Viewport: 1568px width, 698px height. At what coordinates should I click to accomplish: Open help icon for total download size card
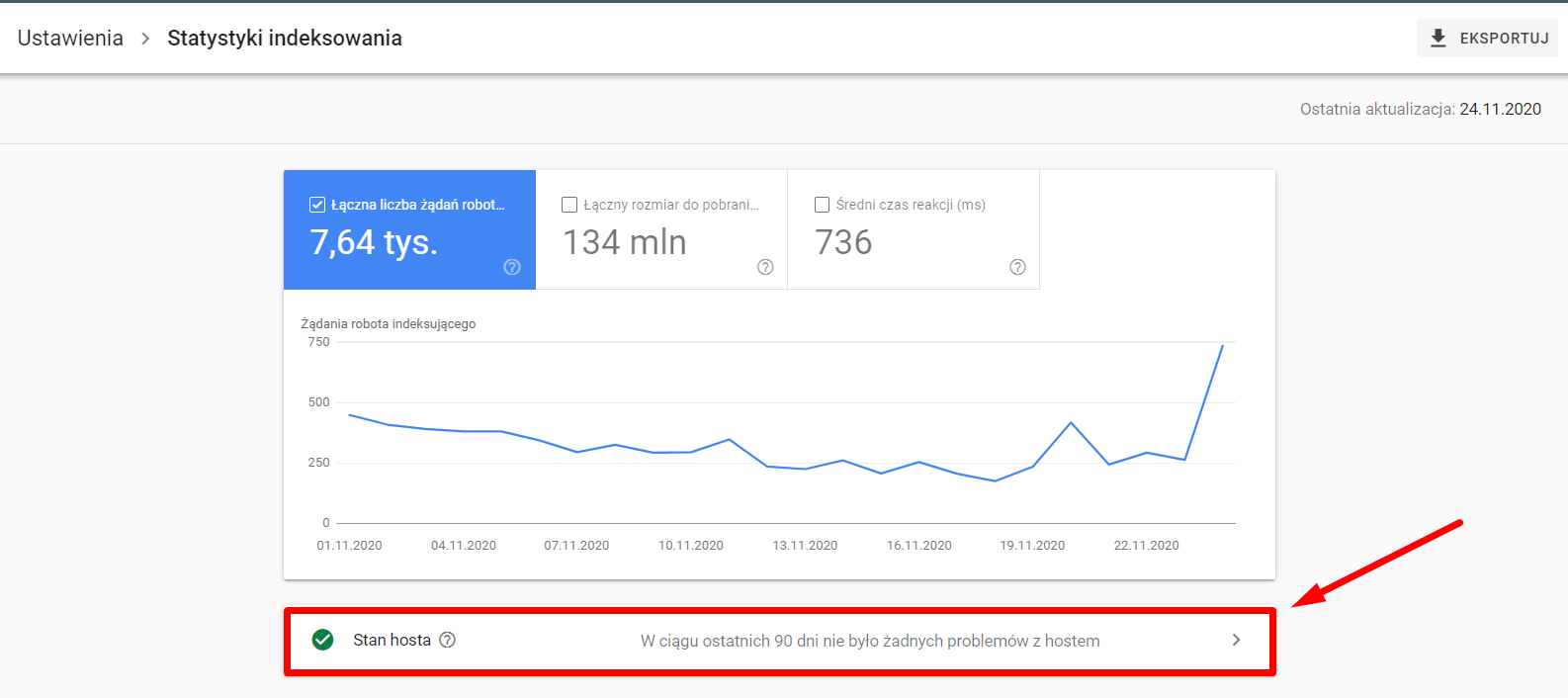click(x=765, y=267)
